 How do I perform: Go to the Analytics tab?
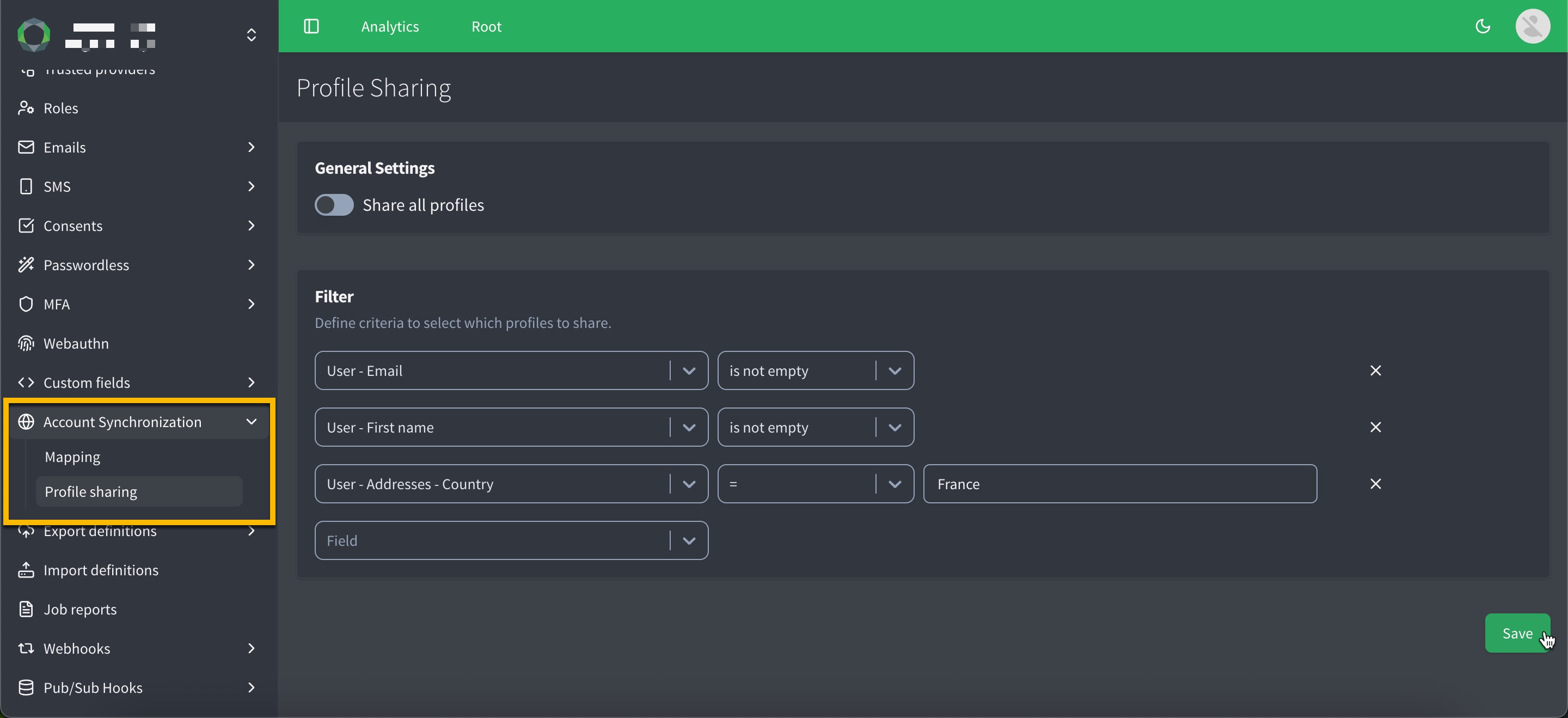(390, 26)
